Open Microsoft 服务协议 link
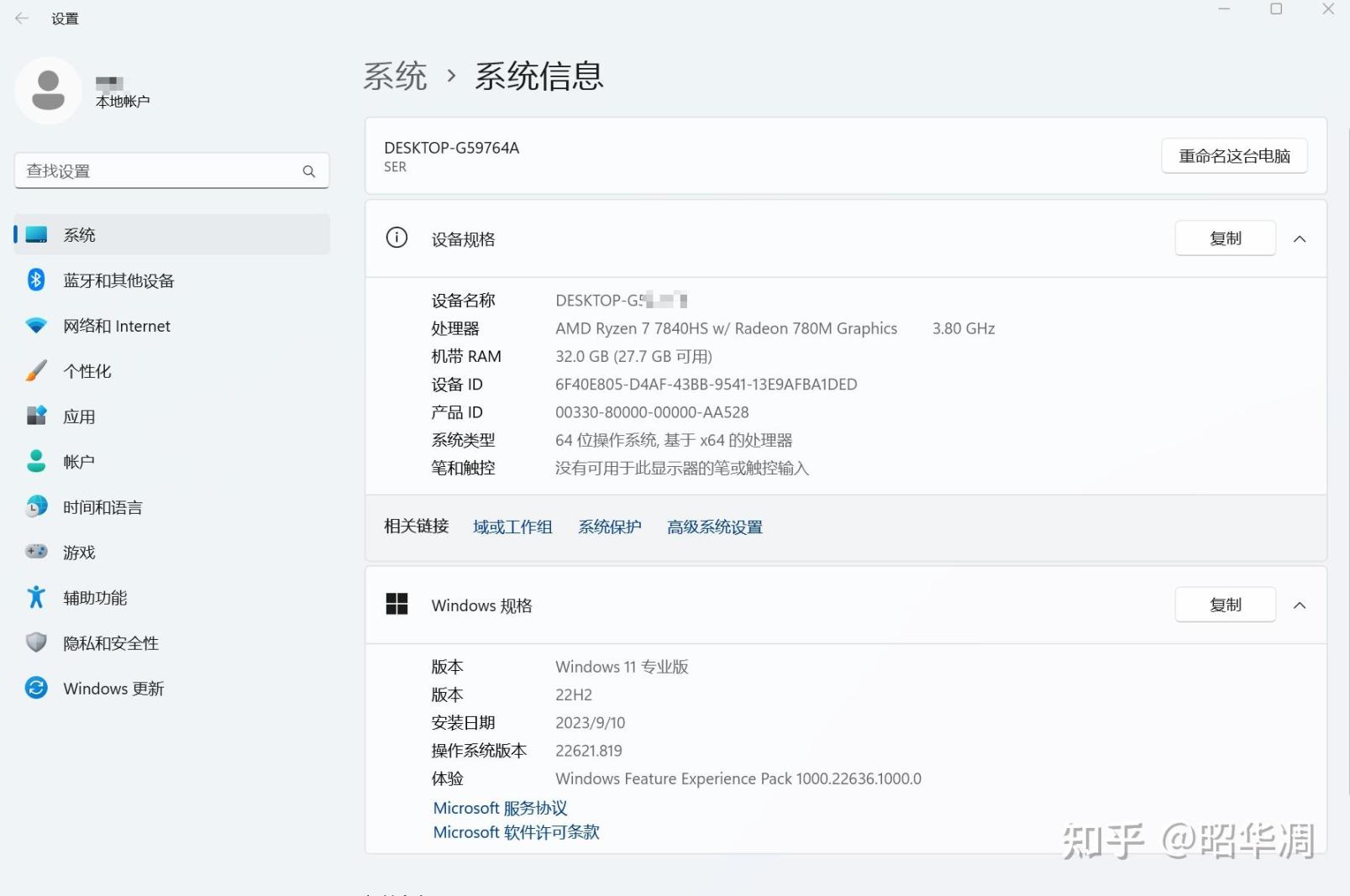Screen dimensions: 1350x896 click(501, 808)
